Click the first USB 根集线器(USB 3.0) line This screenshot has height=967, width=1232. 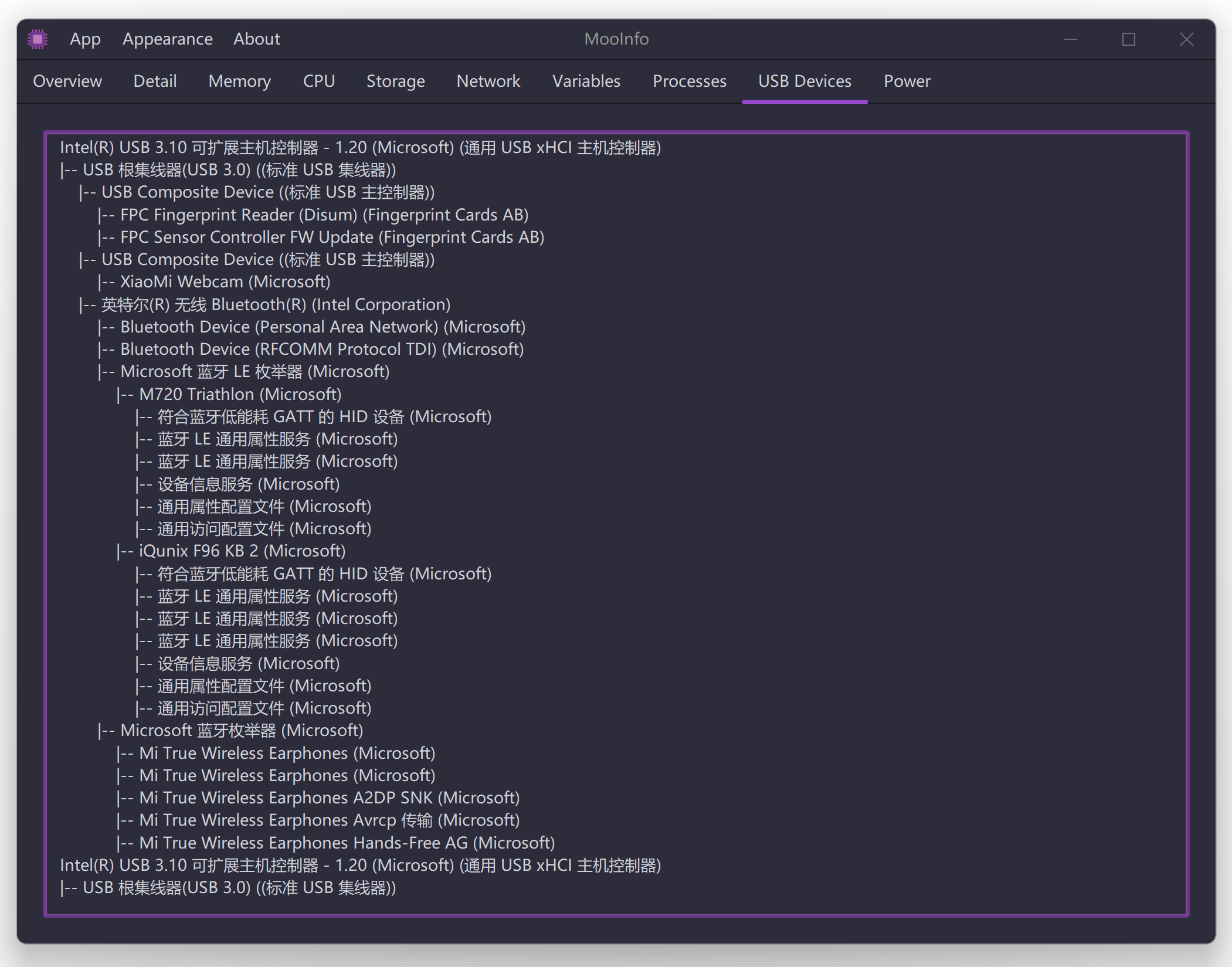[228, 169]
